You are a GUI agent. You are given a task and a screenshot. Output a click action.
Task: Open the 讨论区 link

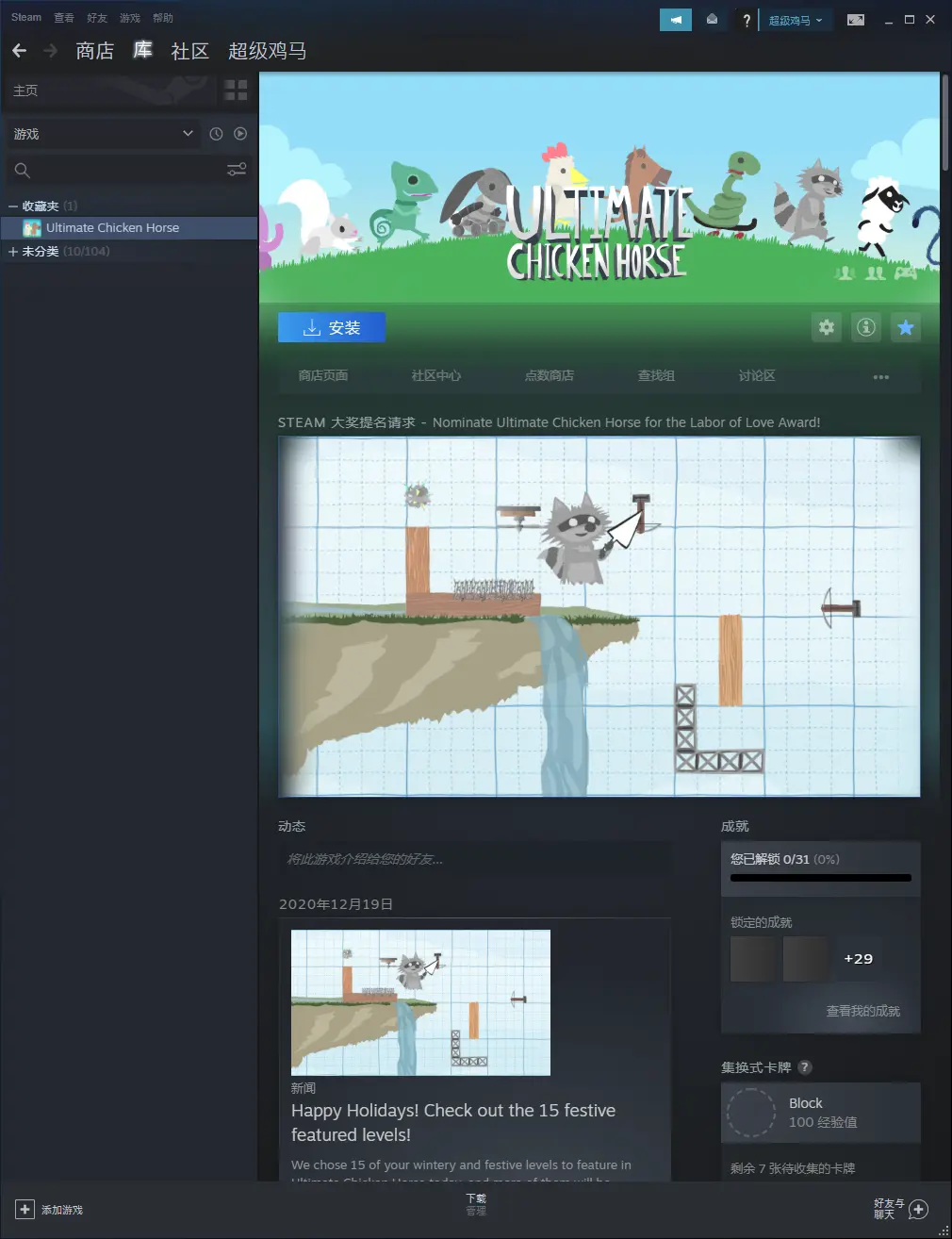click(x=757, y=376)
